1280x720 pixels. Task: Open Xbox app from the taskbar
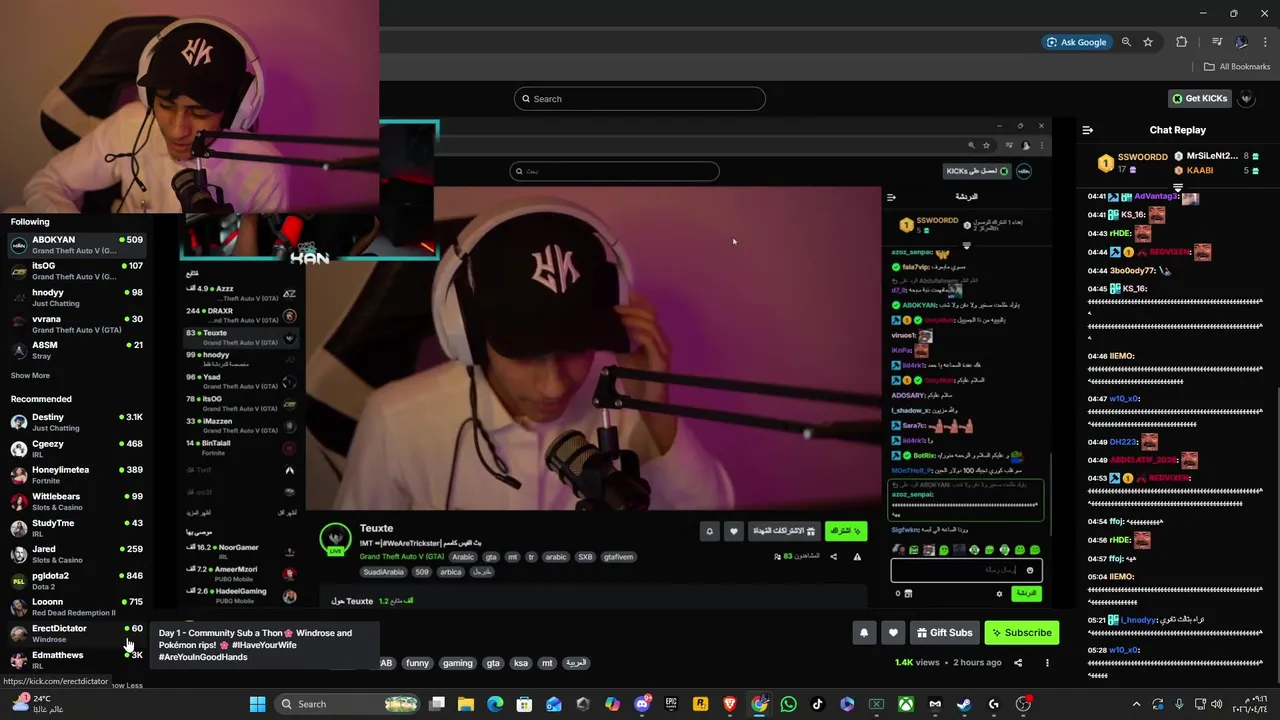click(906, 704)
